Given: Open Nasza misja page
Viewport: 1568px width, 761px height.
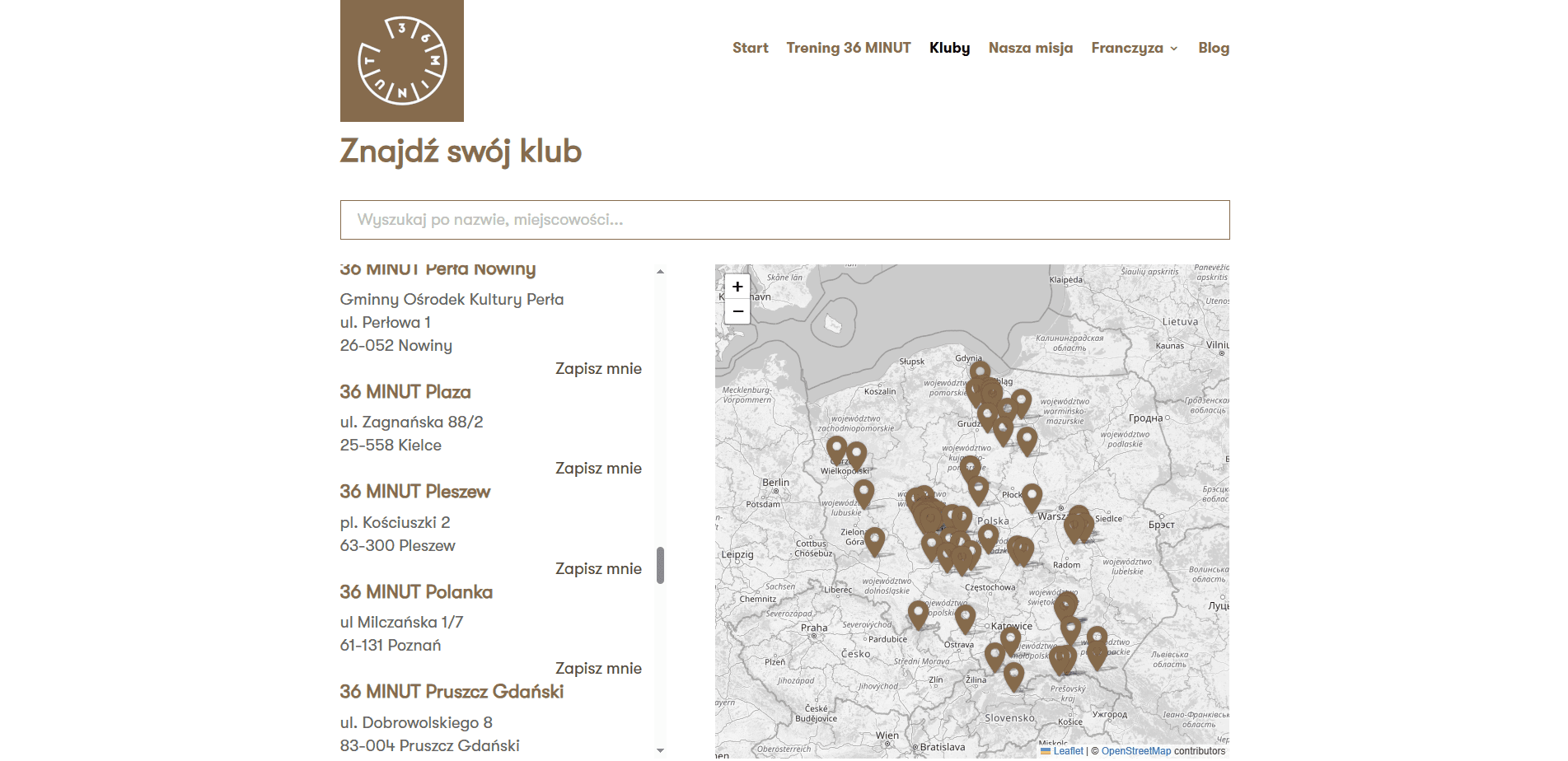Looking at the screenshot, I should click(1031, 48).
